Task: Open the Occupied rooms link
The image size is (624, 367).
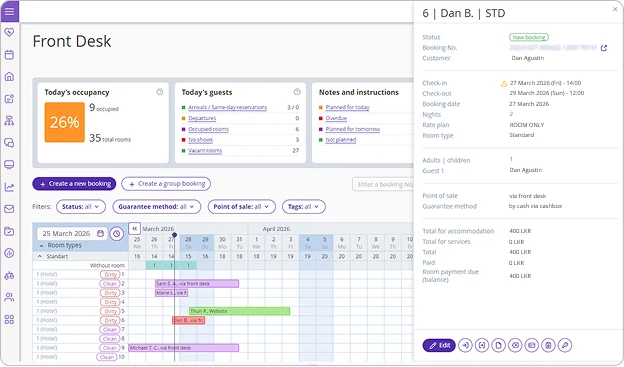Action: coord(208,129)
